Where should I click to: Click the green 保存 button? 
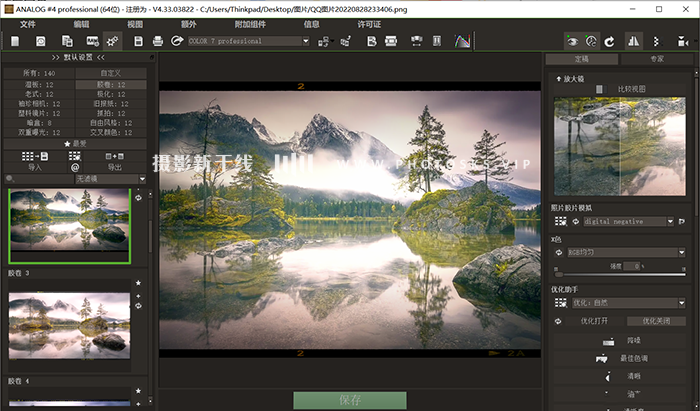[350, 400]
